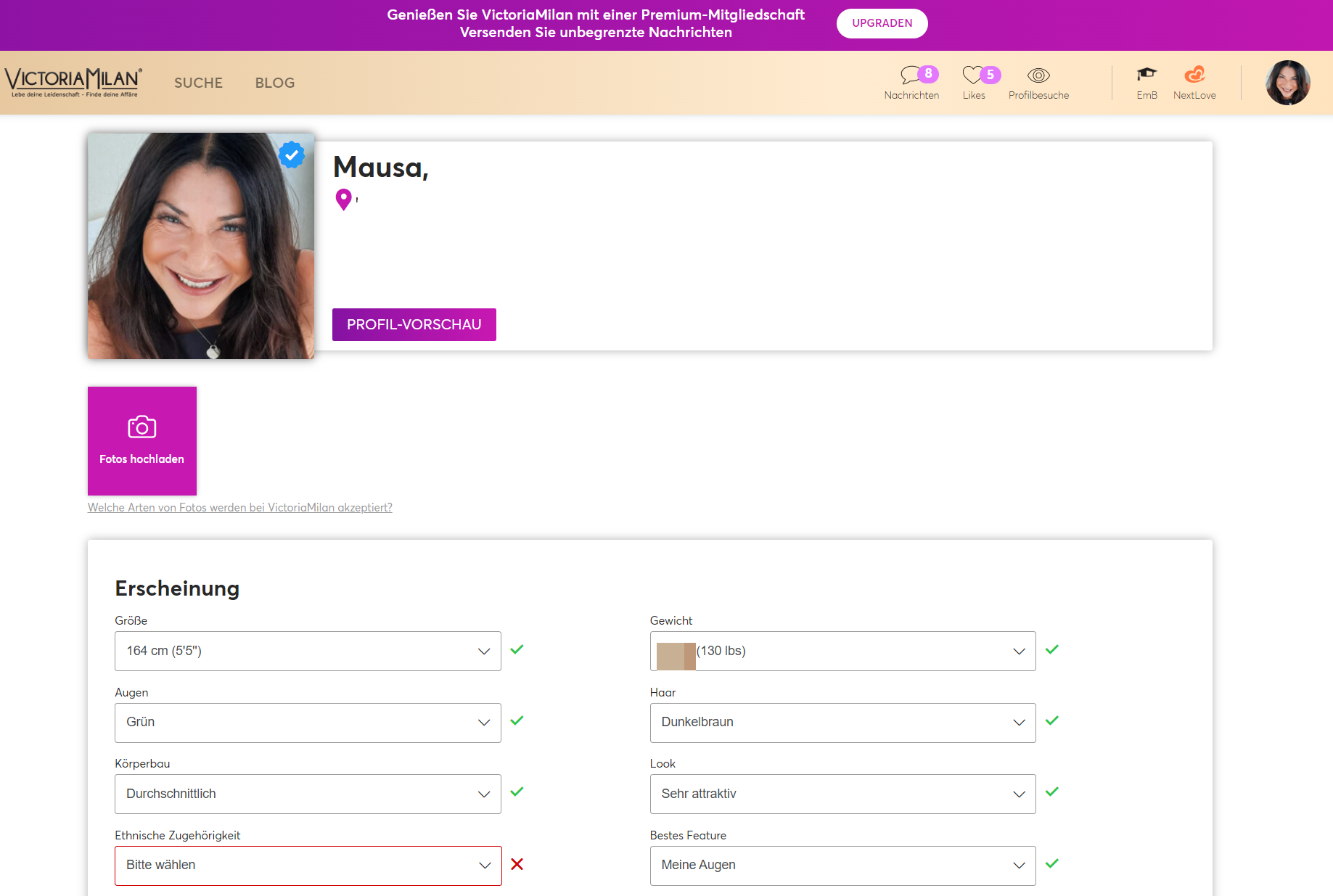Click the green check next to Gewicht
Viewport: 1333px width, 896px height.
1052,649
